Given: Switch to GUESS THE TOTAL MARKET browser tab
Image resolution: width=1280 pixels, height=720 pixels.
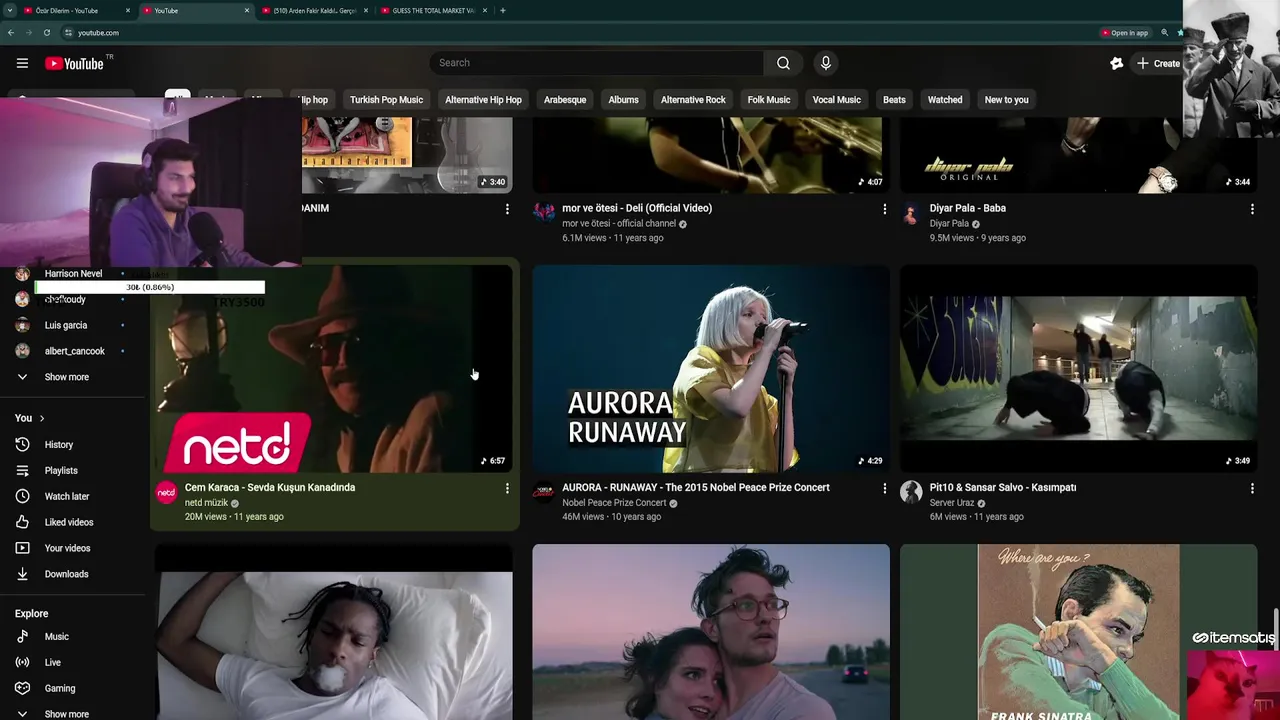Looking at the screenshot, I should click(434, 11).
